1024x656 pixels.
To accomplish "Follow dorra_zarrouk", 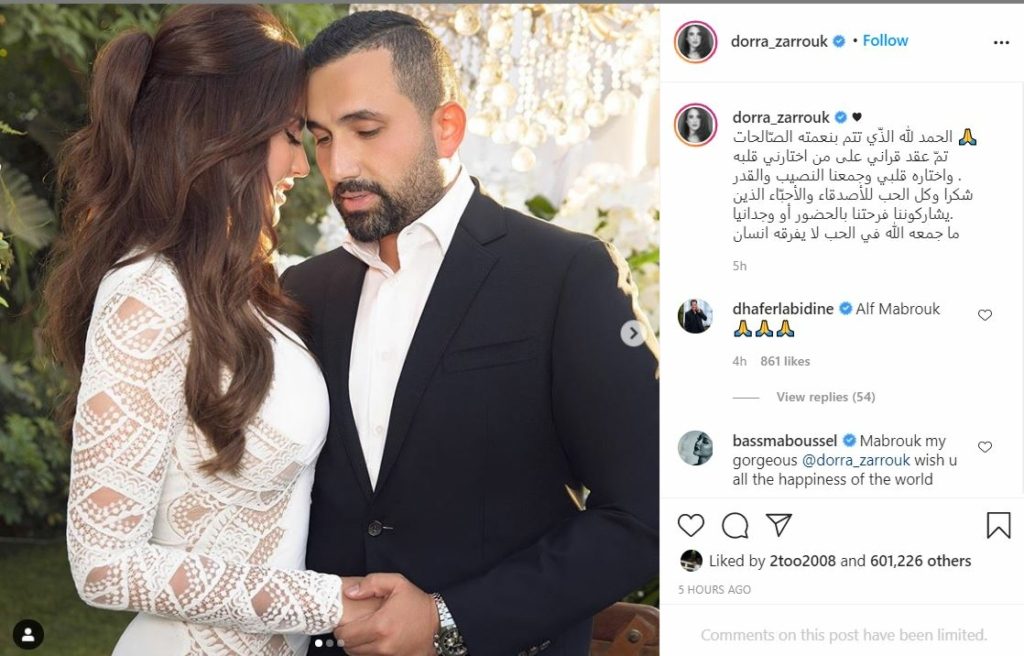I will click(885, 41).
